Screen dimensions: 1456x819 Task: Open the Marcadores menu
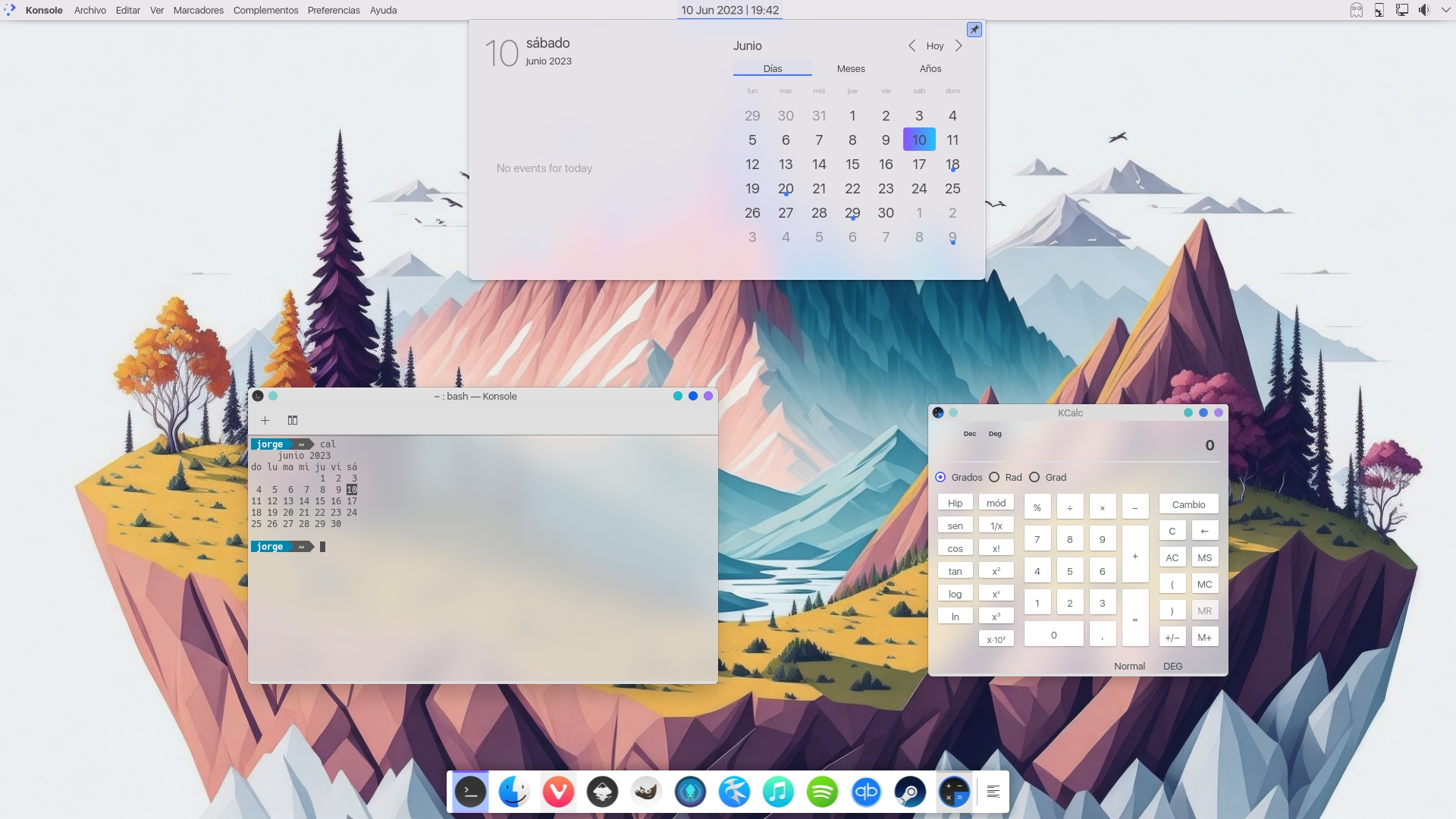[198, 10]
